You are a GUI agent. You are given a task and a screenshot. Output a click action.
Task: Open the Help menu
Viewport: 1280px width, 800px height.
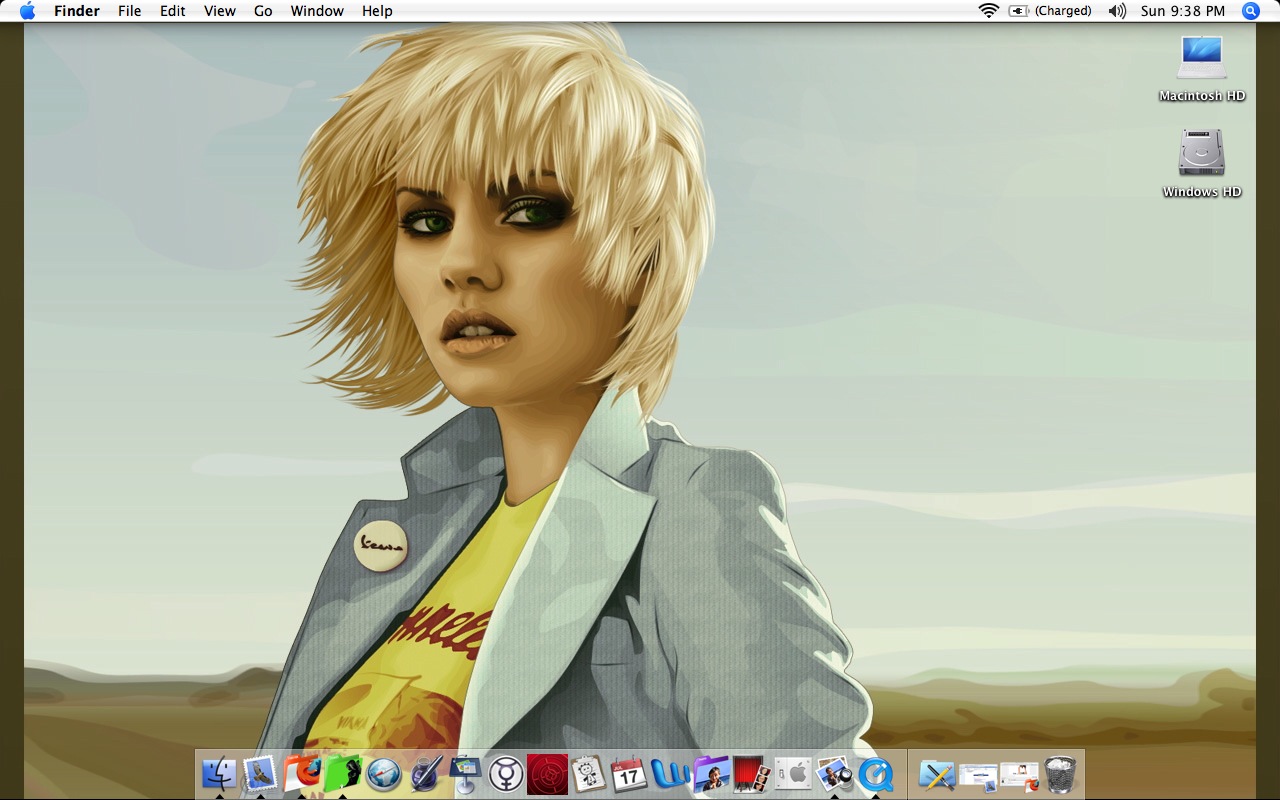(377, 11)
